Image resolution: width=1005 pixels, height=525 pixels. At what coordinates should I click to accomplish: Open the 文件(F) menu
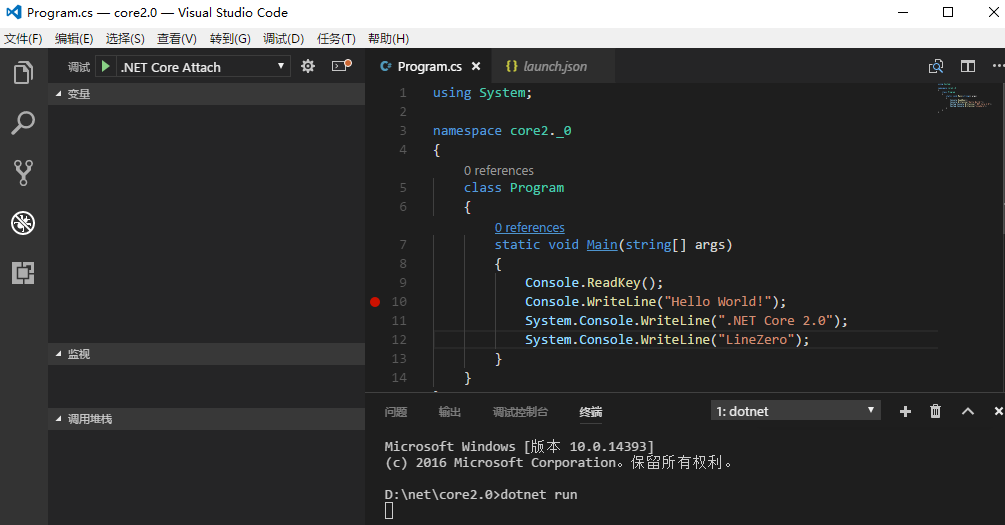[x=23, y=38]
